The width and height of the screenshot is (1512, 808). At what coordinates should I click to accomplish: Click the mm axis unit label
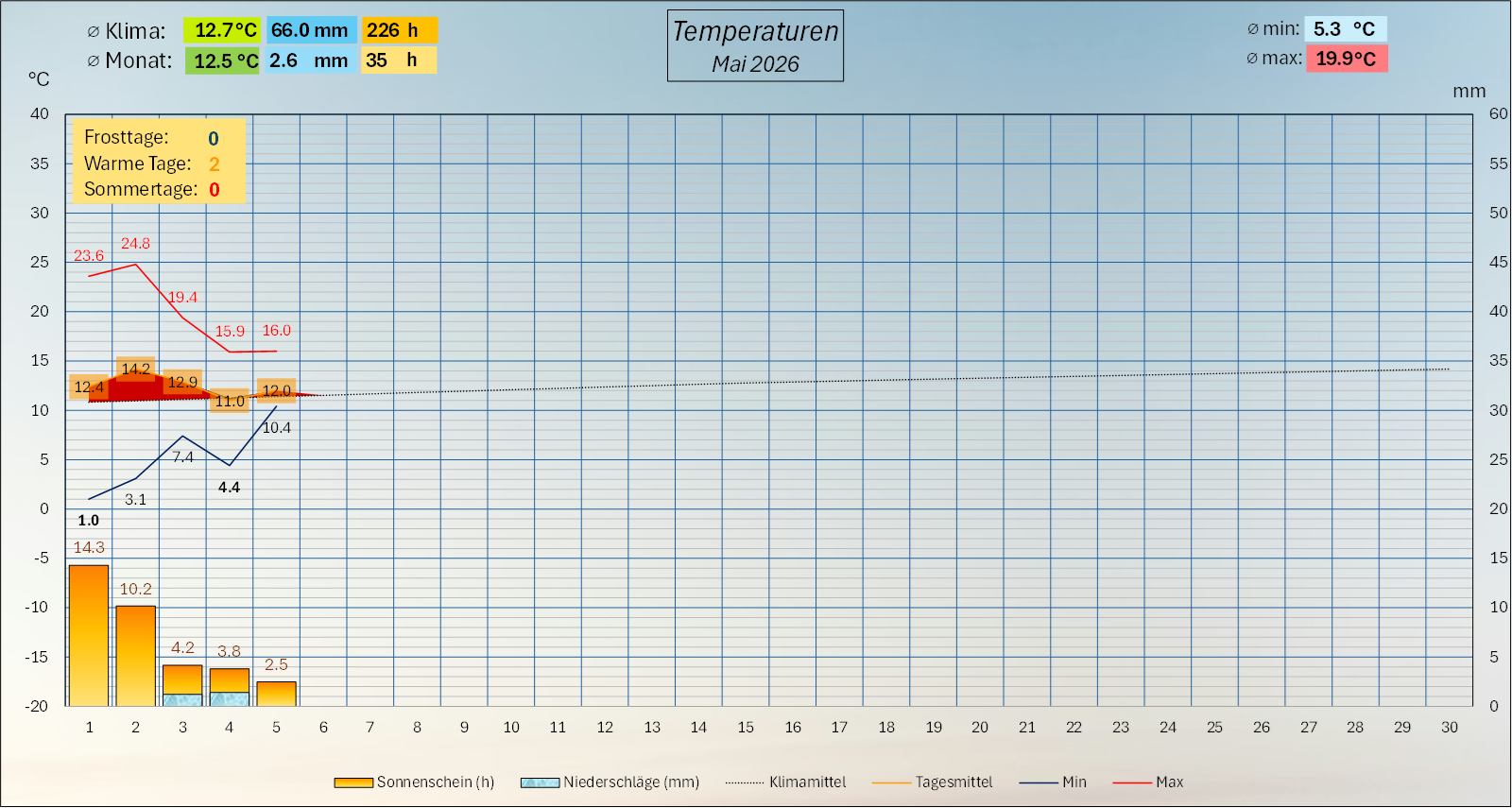tap(1469, 92)
